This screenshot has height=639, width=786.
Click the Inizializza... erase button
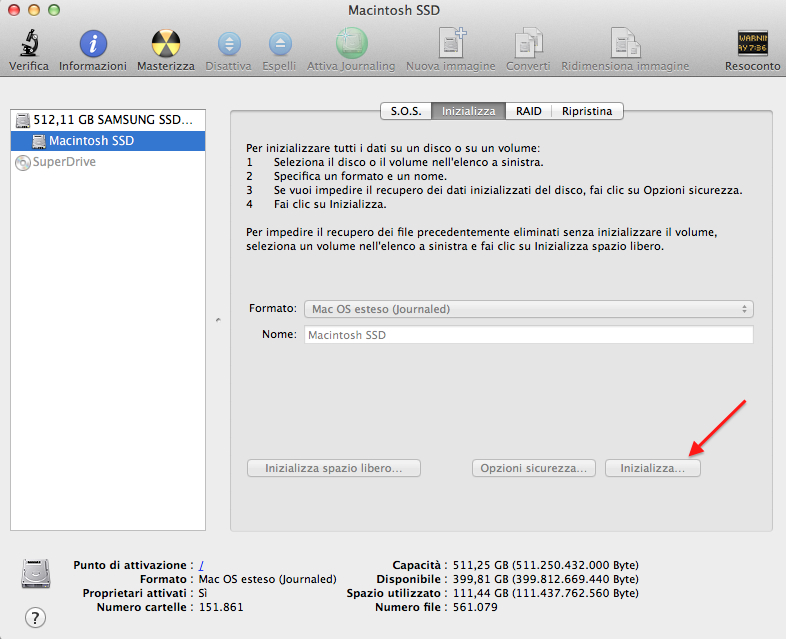(x=653, y=468)
